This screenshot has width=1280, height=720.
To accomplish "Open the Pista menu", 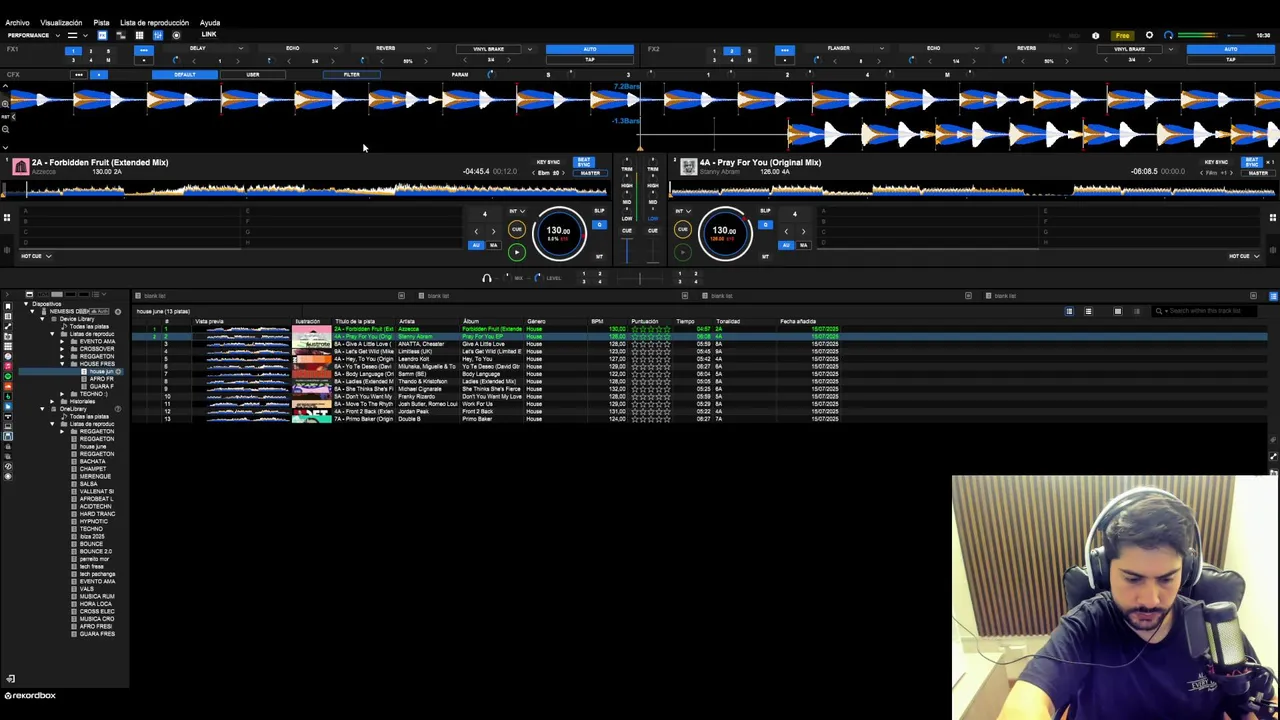I will pyautogui.click(x=101, y=22).
